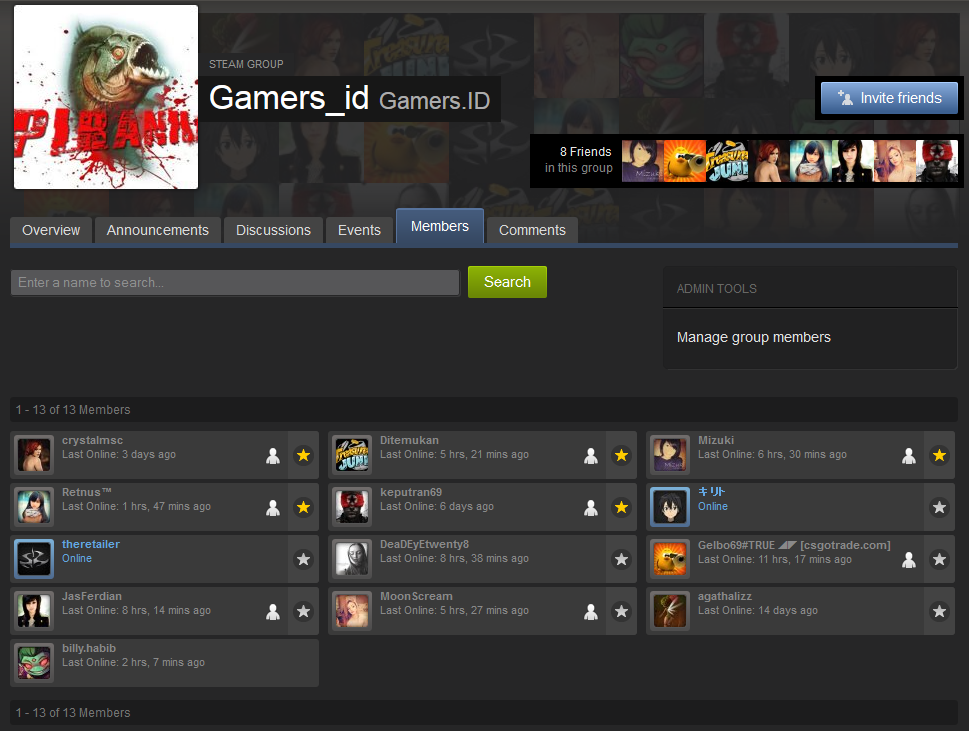
Task: Open theretailer's profile name link
Action: tap(91, 544)
